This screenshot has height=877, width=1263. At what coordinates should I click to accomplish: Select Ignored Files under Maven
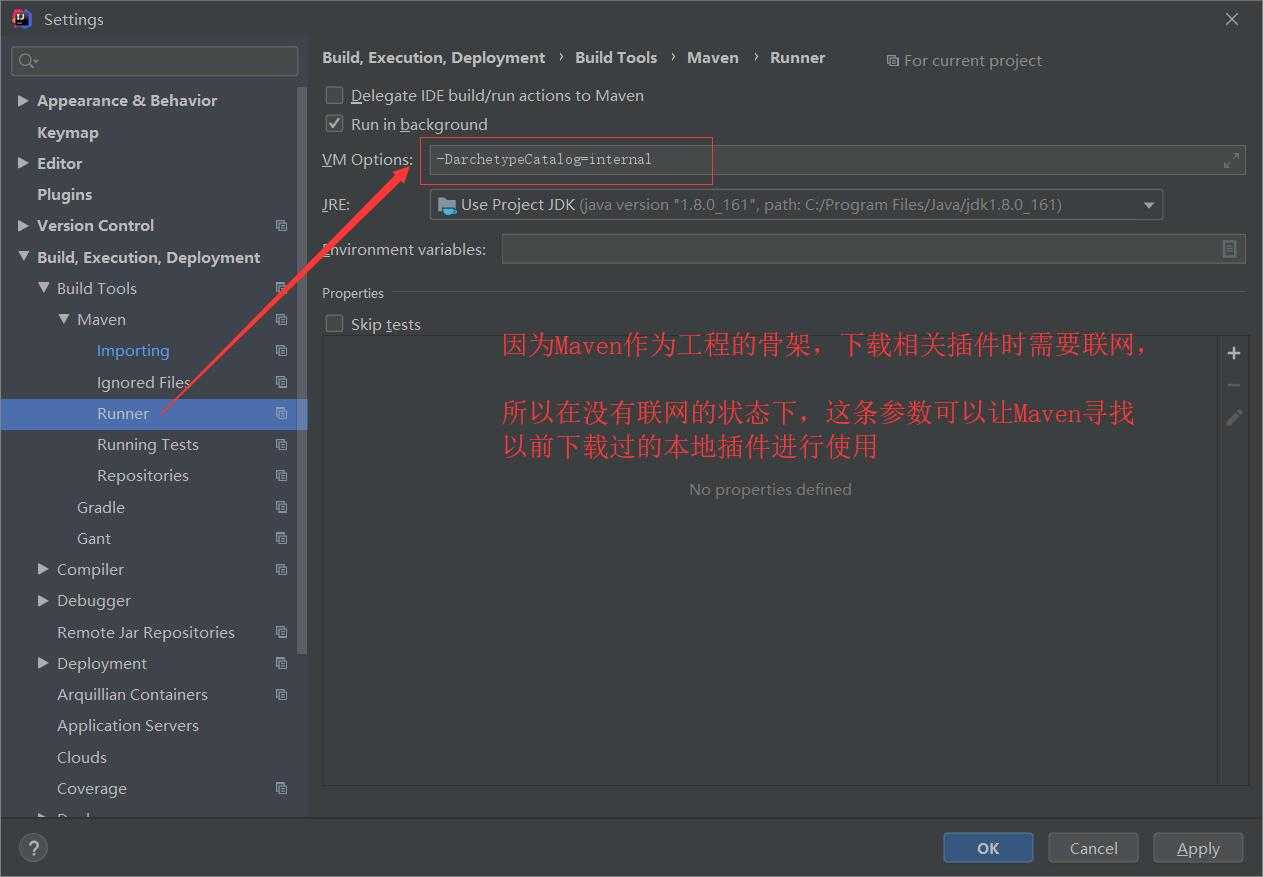(144, 382)
